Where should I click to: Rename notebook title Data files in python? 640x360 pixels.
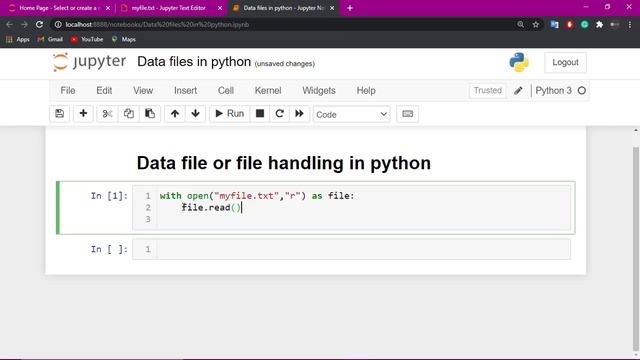pos(194,62)
